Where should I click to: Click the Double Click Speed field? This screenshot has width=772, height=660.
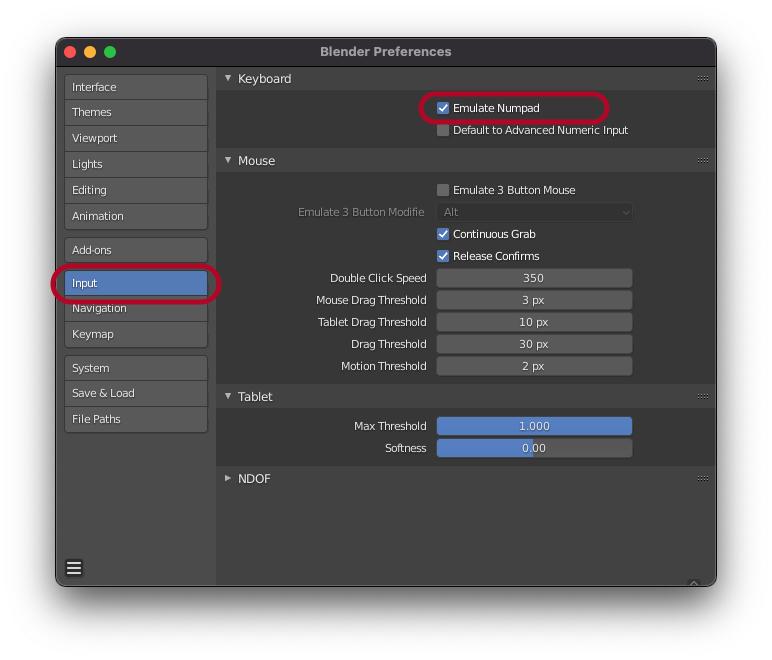click(534, 278)
